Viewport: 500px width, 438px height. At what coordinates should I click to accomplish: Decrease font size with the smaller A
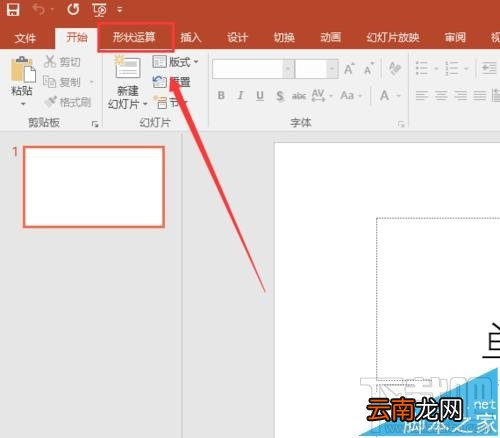(x=369, y=69)
